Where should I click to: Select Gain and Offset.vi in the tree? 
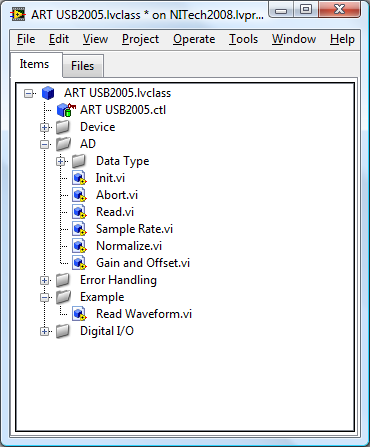143,263
